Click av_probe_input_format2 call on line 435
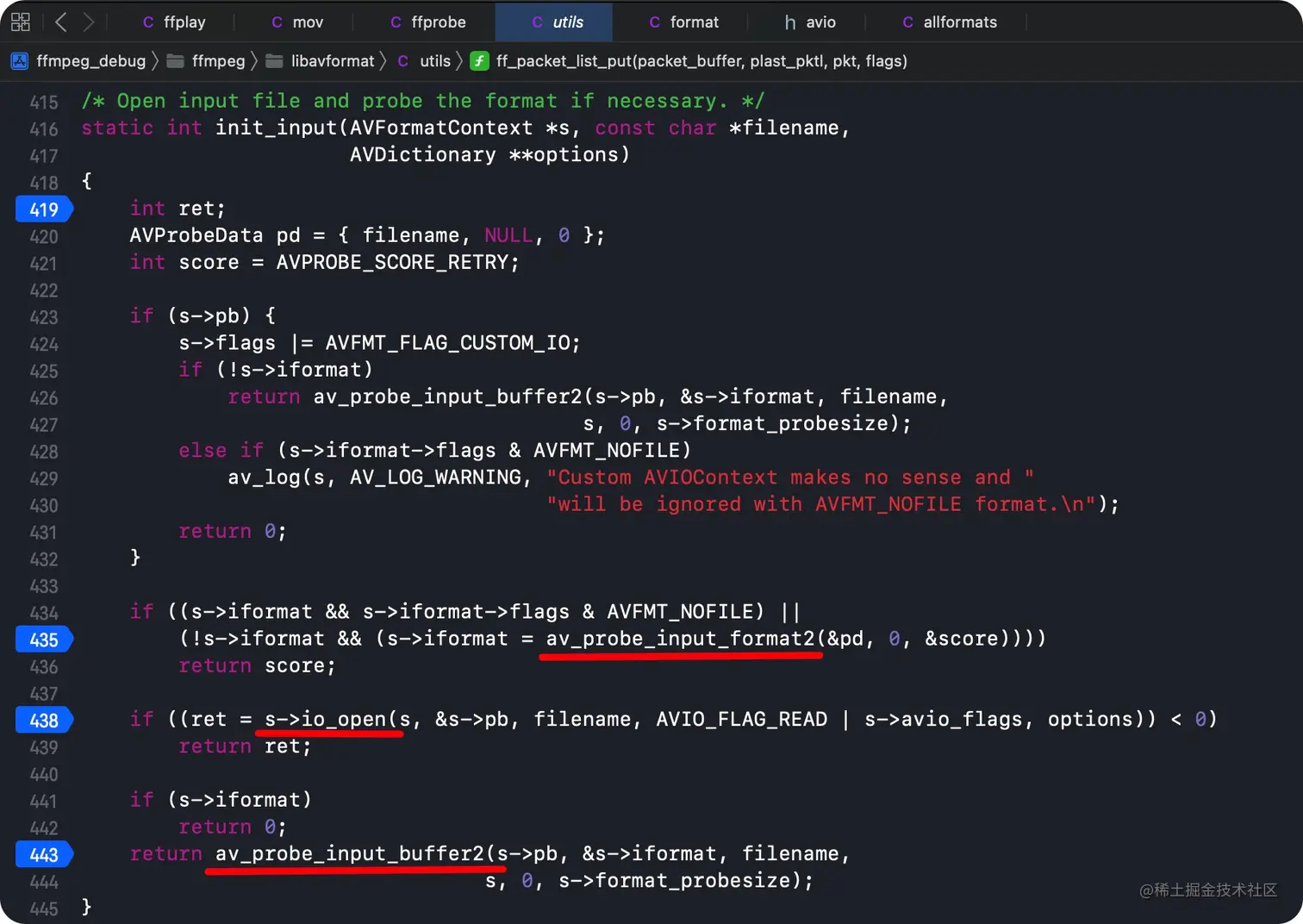Image resolution: width=1303 pixels, height=924 pixels. 680,639
